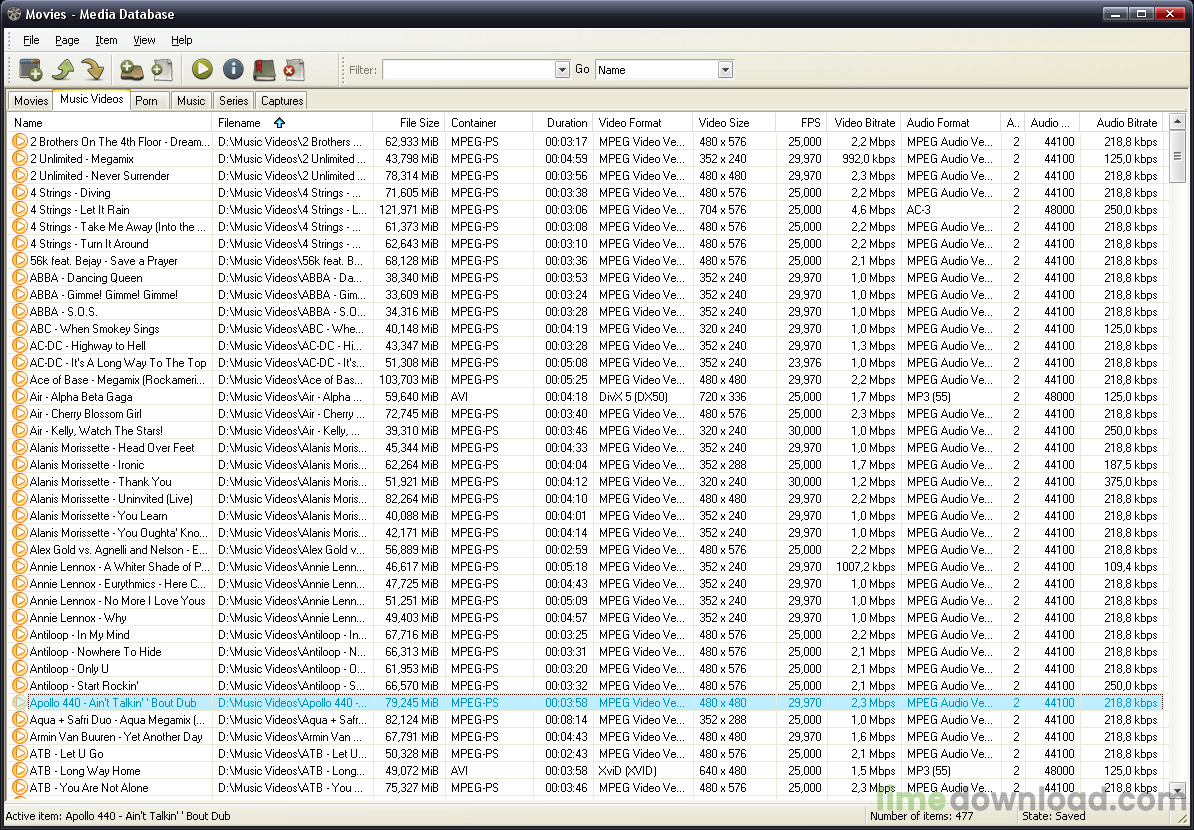Viewport: 1194px width, 830px height.
Task: Click inside the Filter text field
Action: [468, 70]
